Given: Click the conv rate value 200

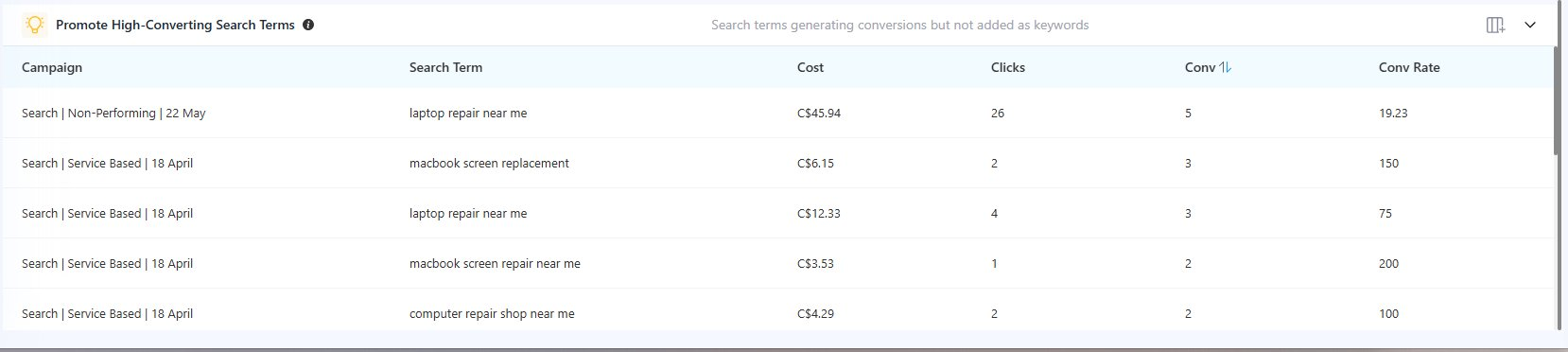Looking at the screenshot, I should pos(1388,263).
